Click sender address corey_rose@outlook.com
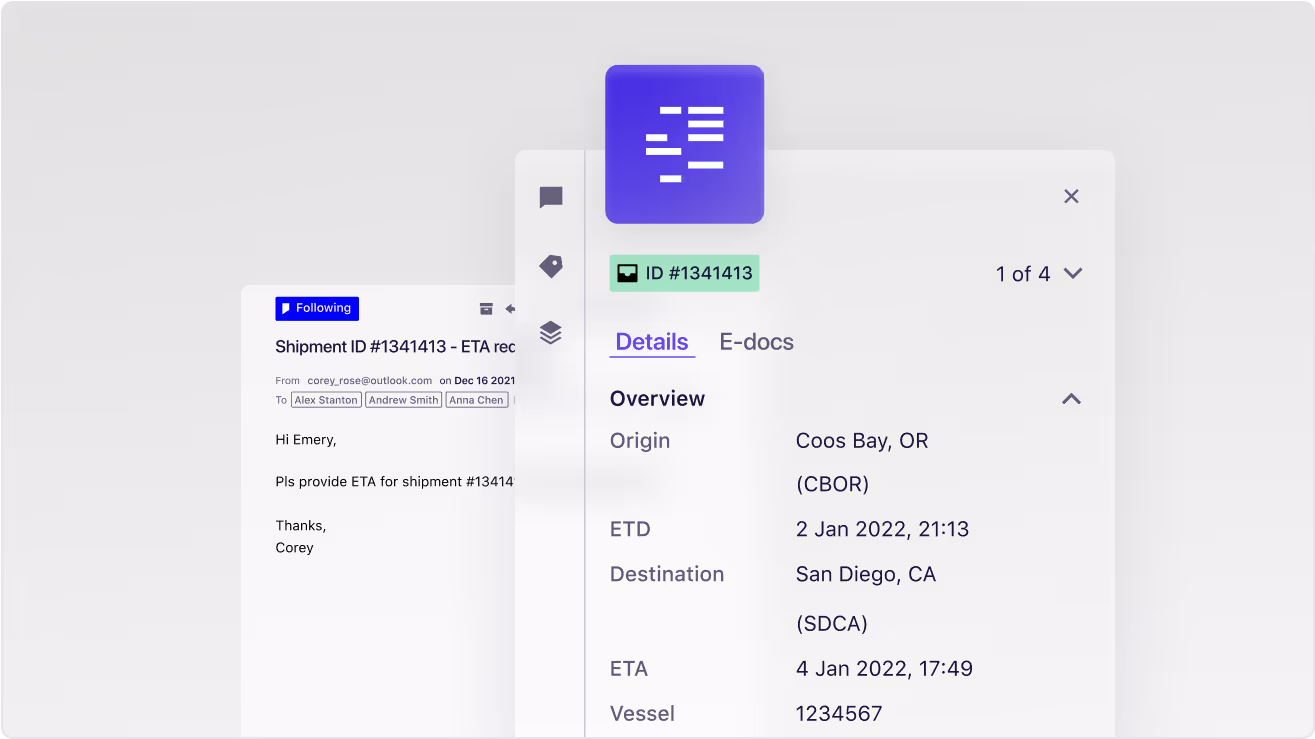This screenshot has height=739, width=1315. coord(370,381)
